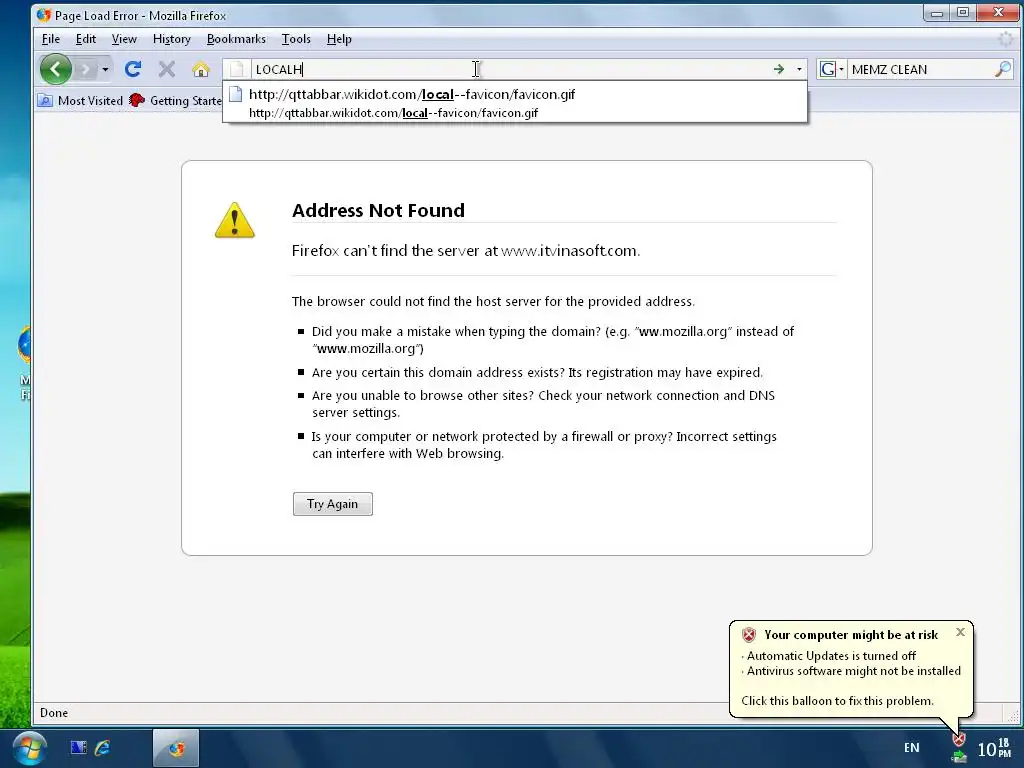1024x768 pixels.
Task: Click the Getting Started bookmark
Action: (175, 101)
